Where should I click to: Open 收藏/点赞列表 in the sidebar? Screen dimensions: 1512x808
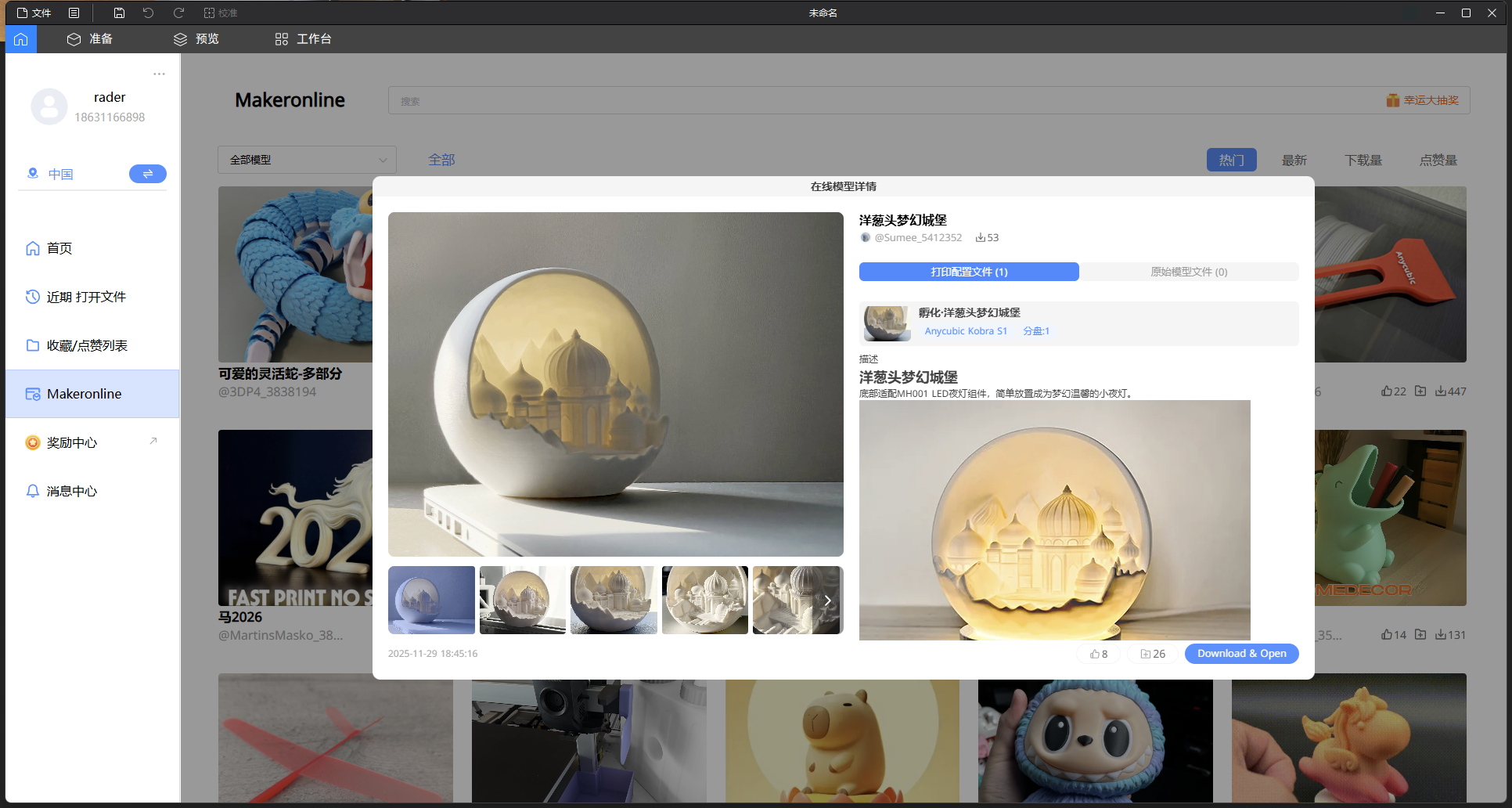pyautogui.click(x=92, y=345)
